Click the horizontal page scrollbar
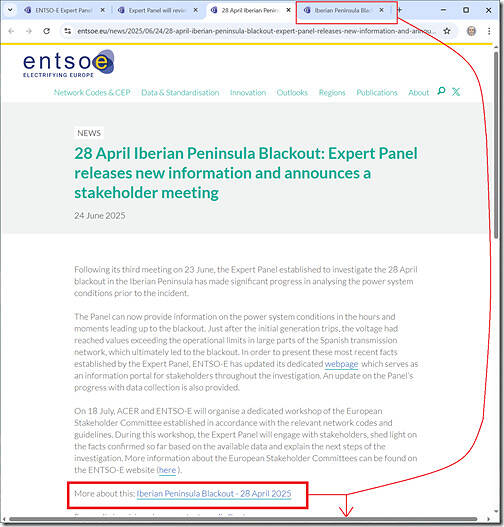 click(244, 519)
